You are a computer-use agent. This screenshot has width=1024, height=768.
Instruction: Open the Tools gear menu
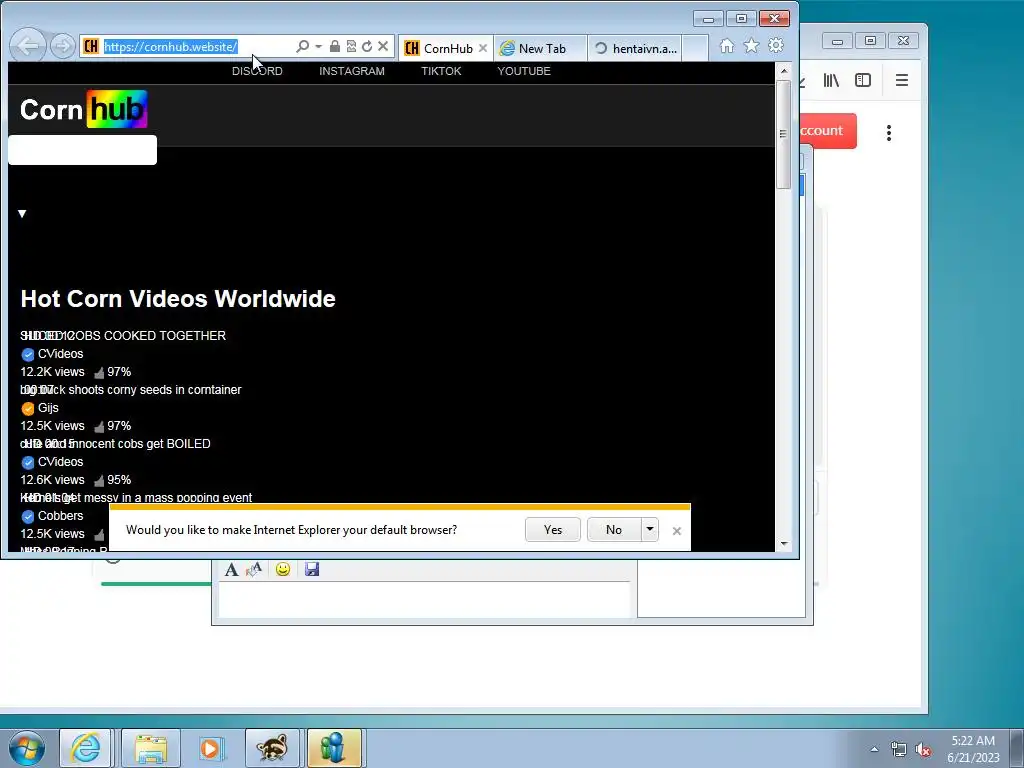pyautogui.click(x=776, y=46)
